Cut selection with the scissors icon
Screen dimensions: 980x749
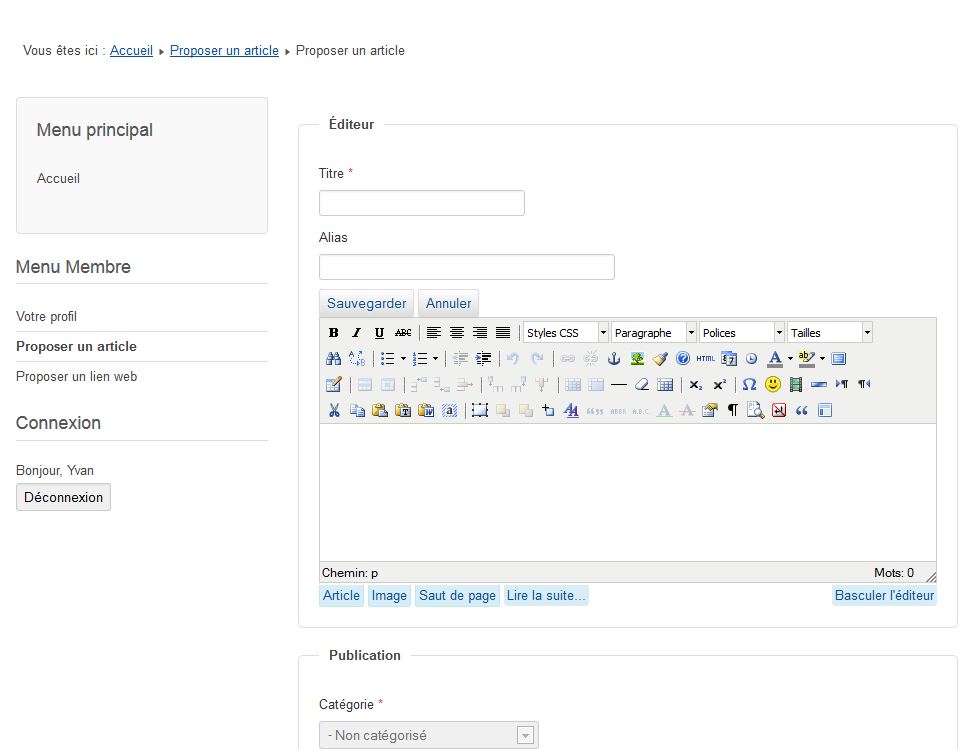click(334, 411)
